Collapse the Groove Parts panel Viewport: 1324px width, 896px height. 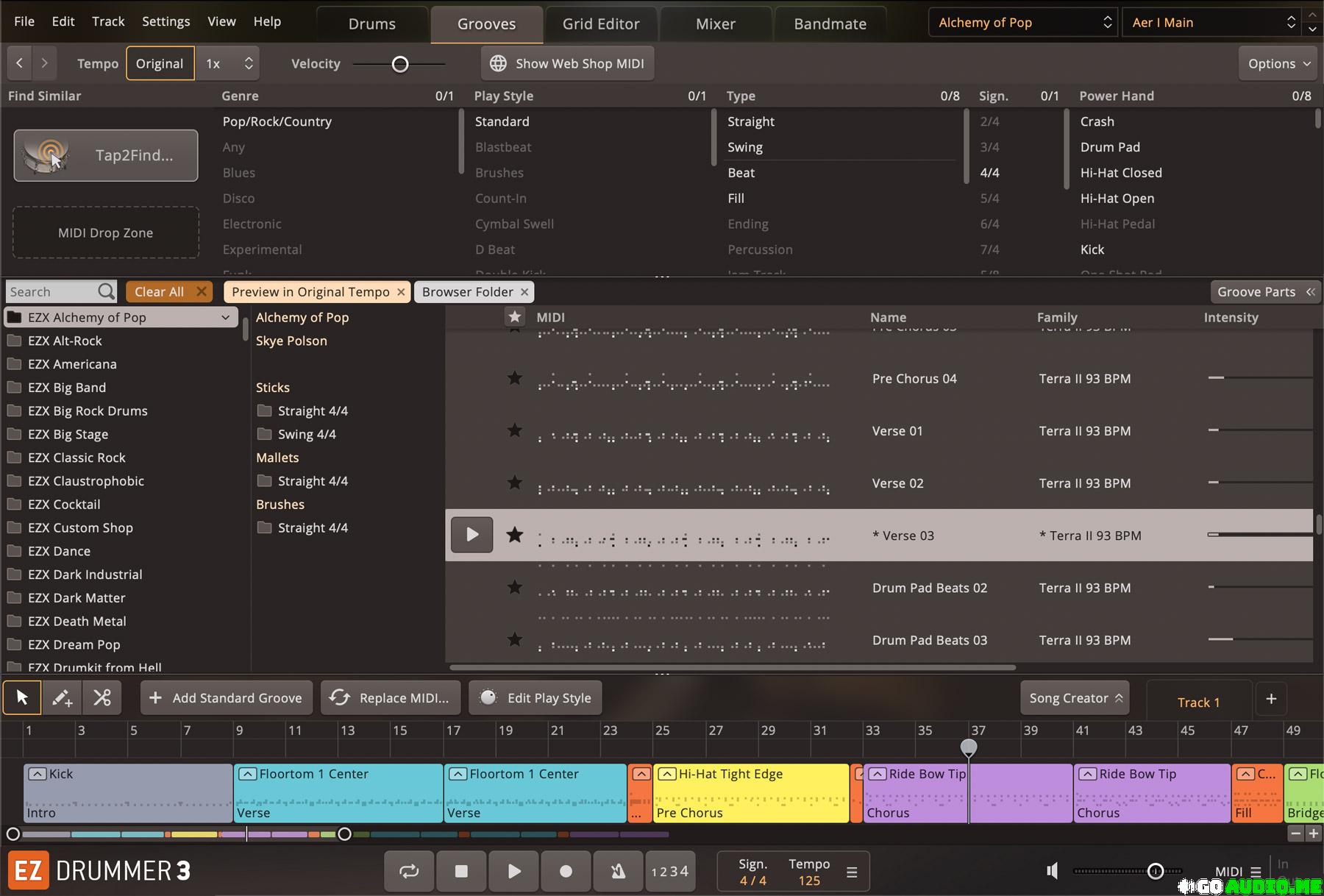(x=1265, y=292)
